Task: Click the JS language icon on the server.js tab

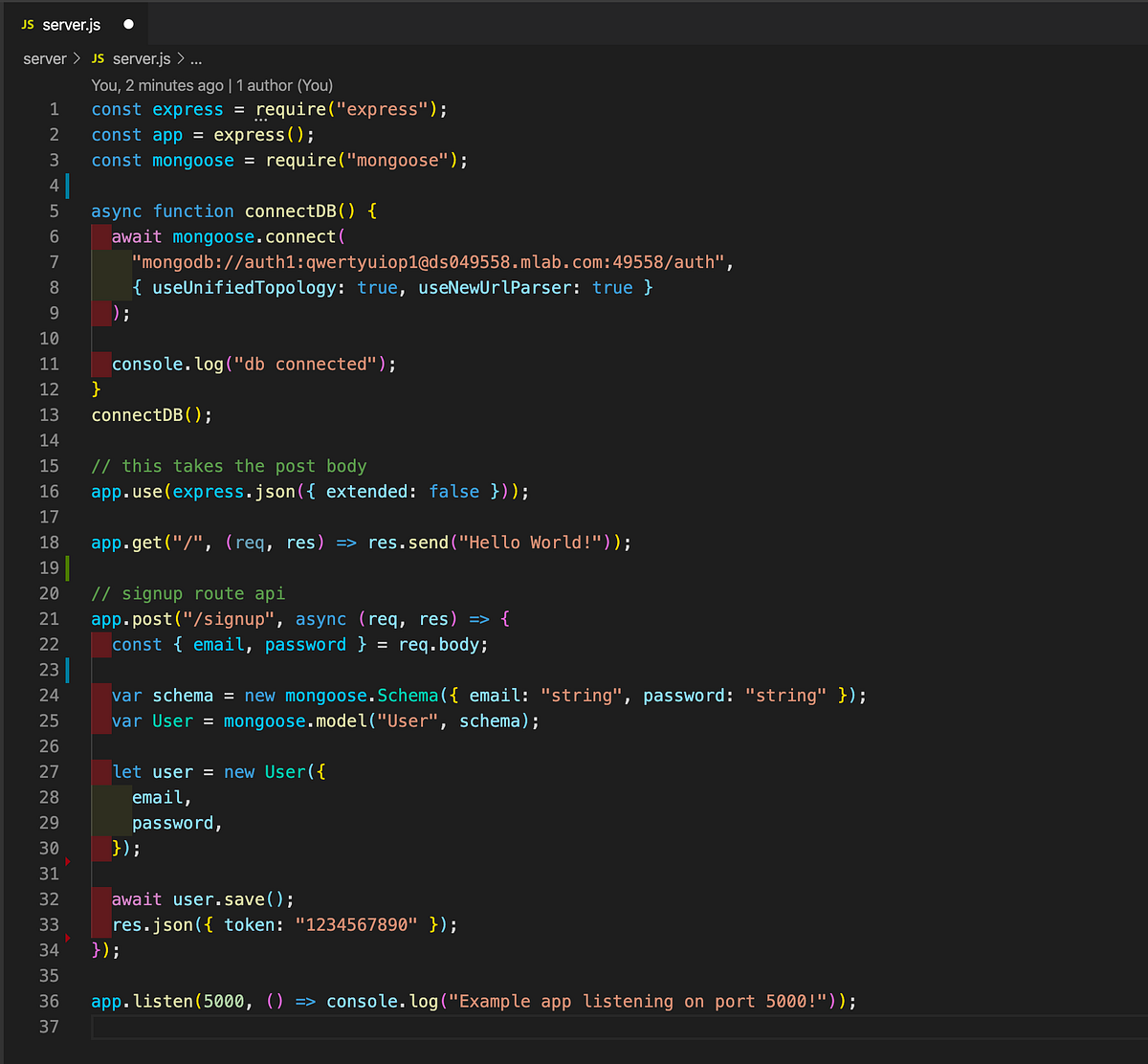Action: pyautogui.click(x=28, y=26)
